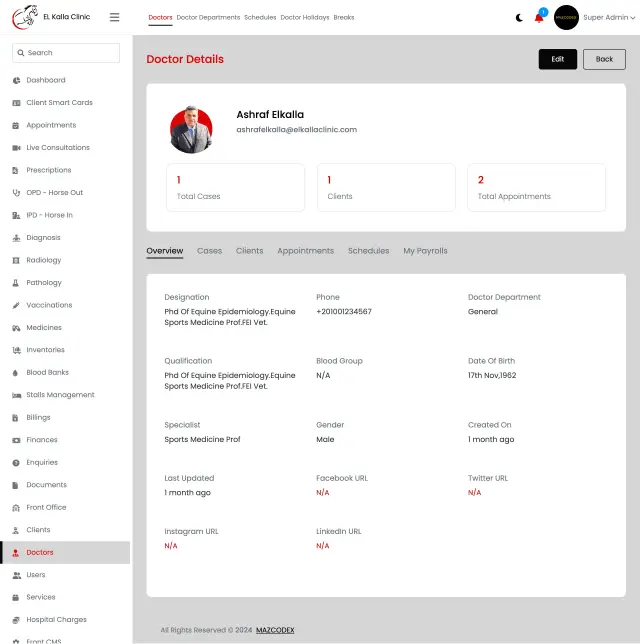Click the Pathology flask icon
Viewport: 640px width, 644px height.
point(16,283)
